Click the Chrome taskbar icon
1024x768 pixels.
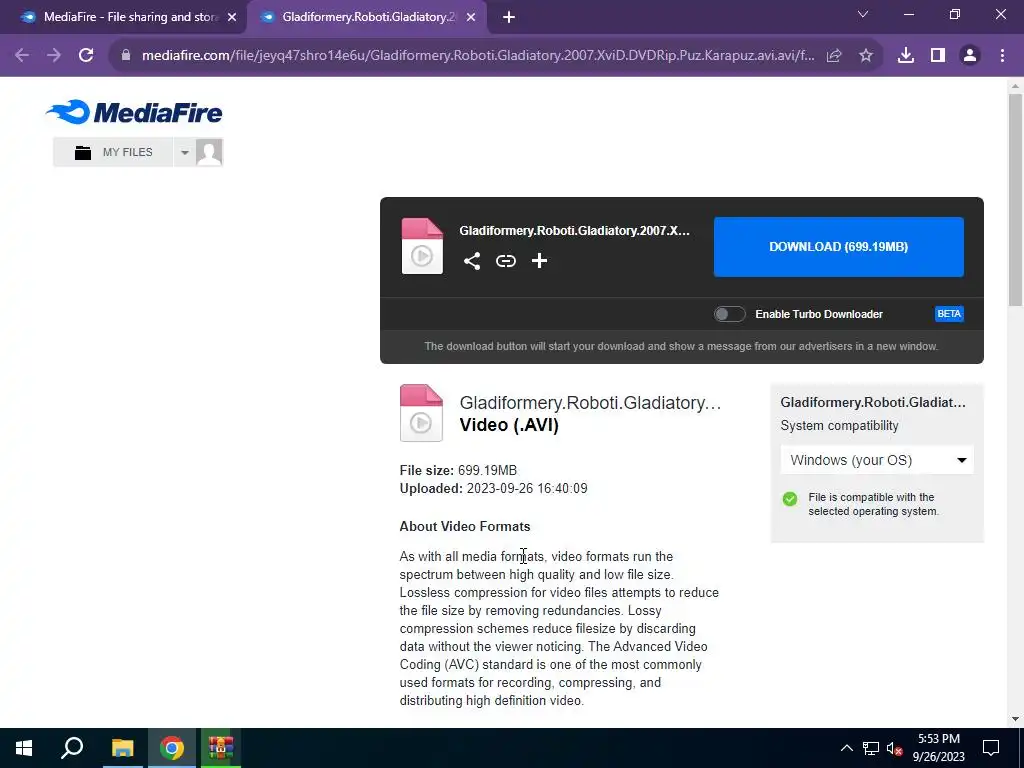[172, 748]
